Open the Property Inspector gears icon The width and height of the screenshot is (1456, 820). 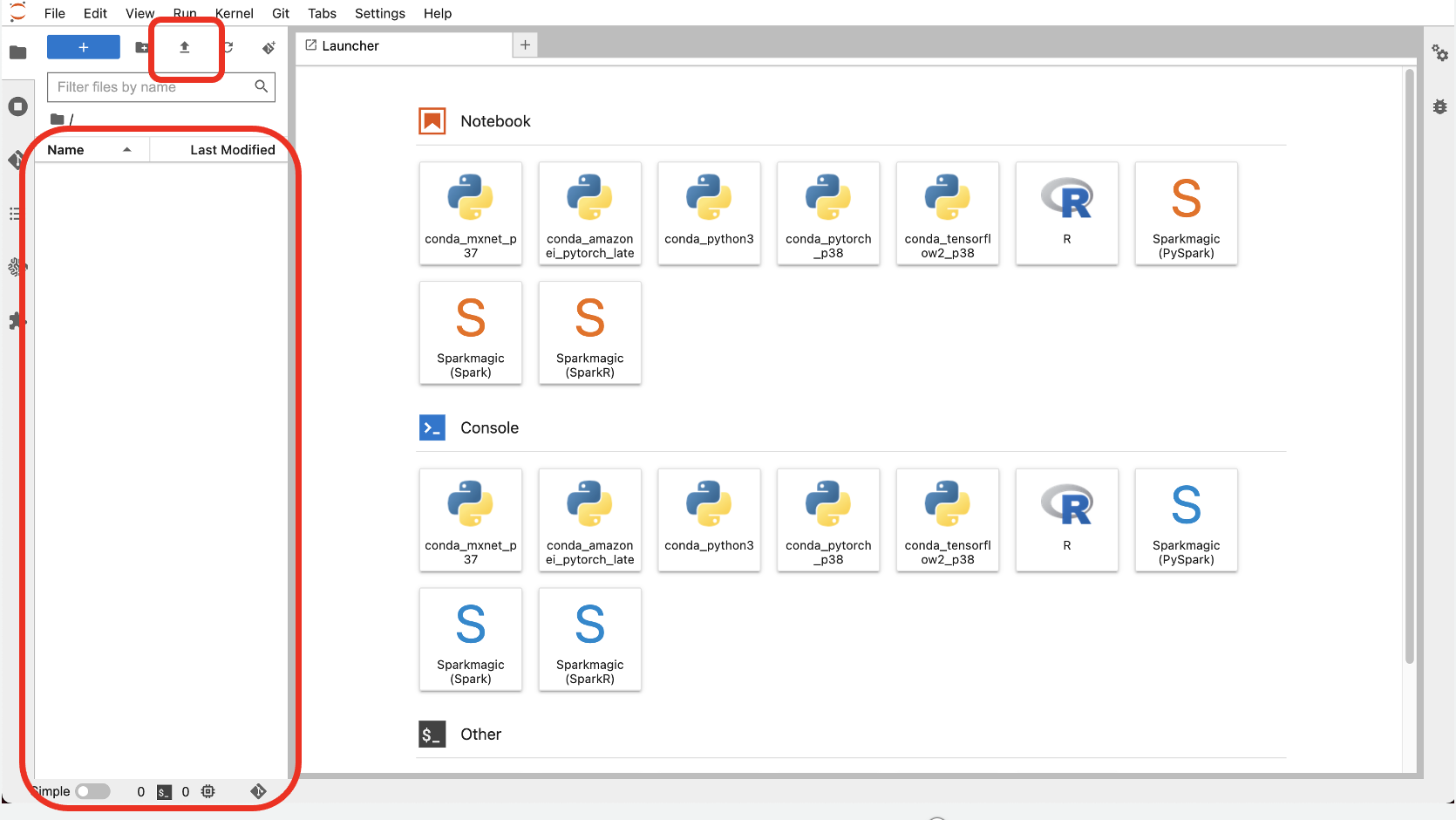[1440, 53]
